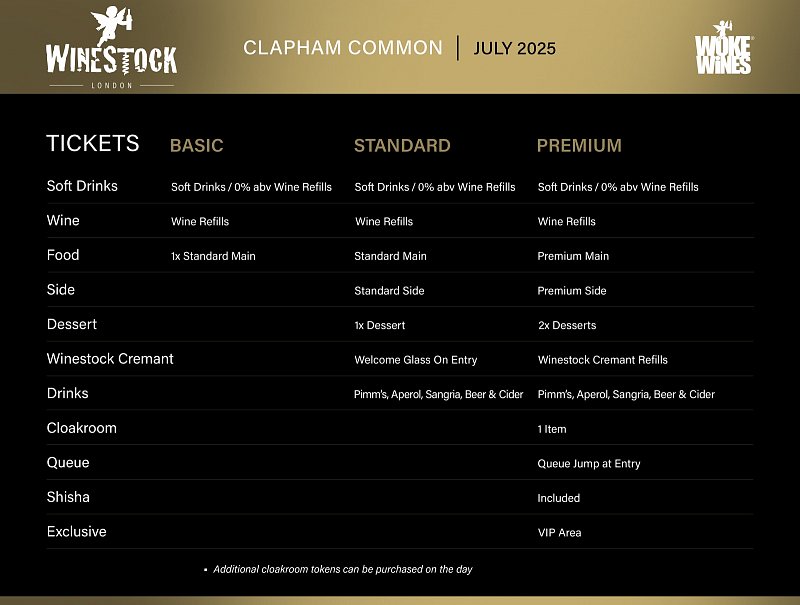
Task: Click Premium's Winestock Cremant Refills text
Action: click(602, 360)
